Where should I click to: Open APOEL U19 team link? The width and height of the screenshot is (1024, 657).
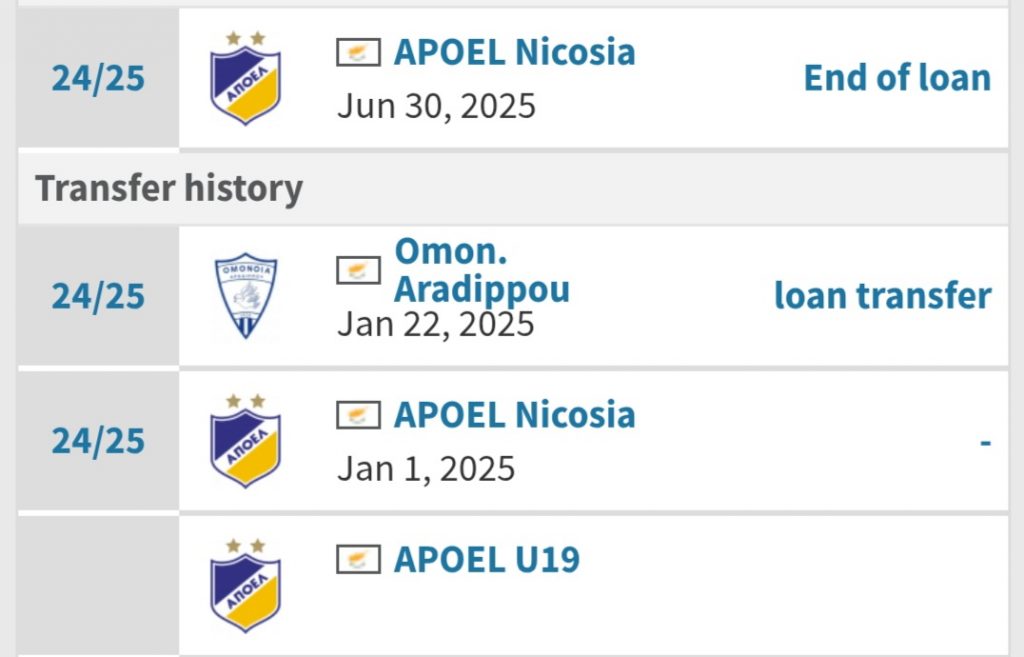(x=487, y=560)
